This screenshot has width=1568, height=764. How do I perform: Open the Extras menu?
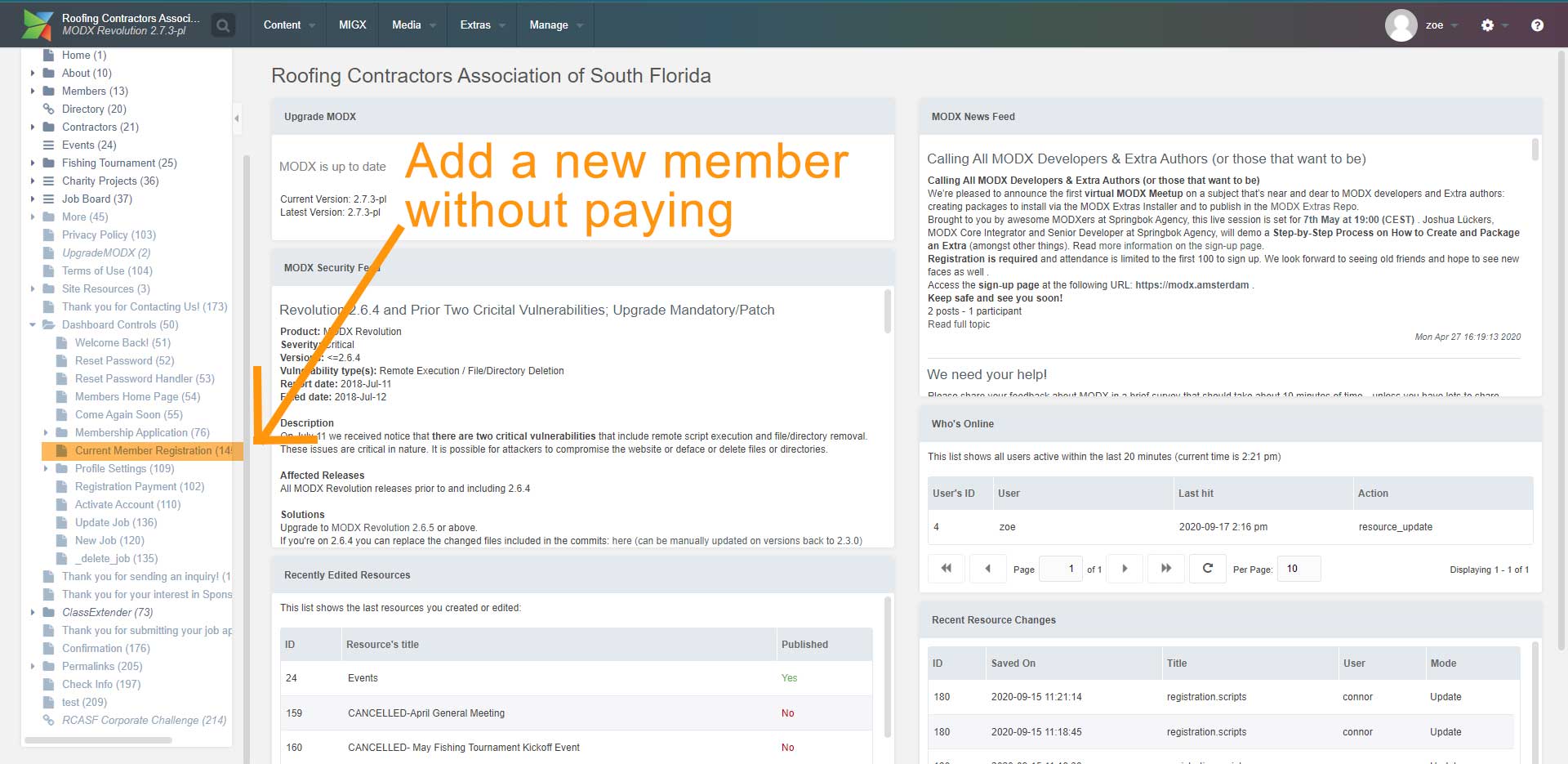(482, 25)
